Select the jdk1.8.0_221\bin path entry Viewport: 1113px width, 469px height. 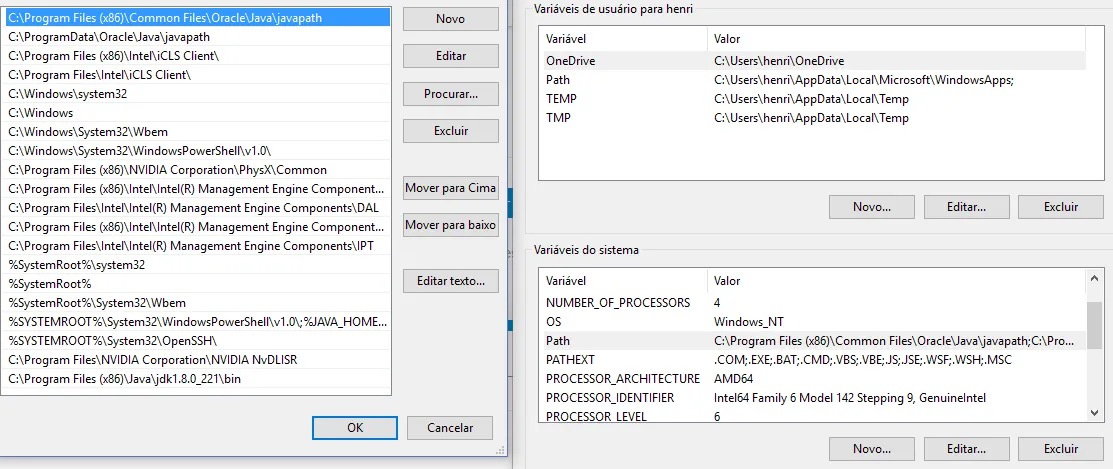pyautogui.click(x=125, y=379)
